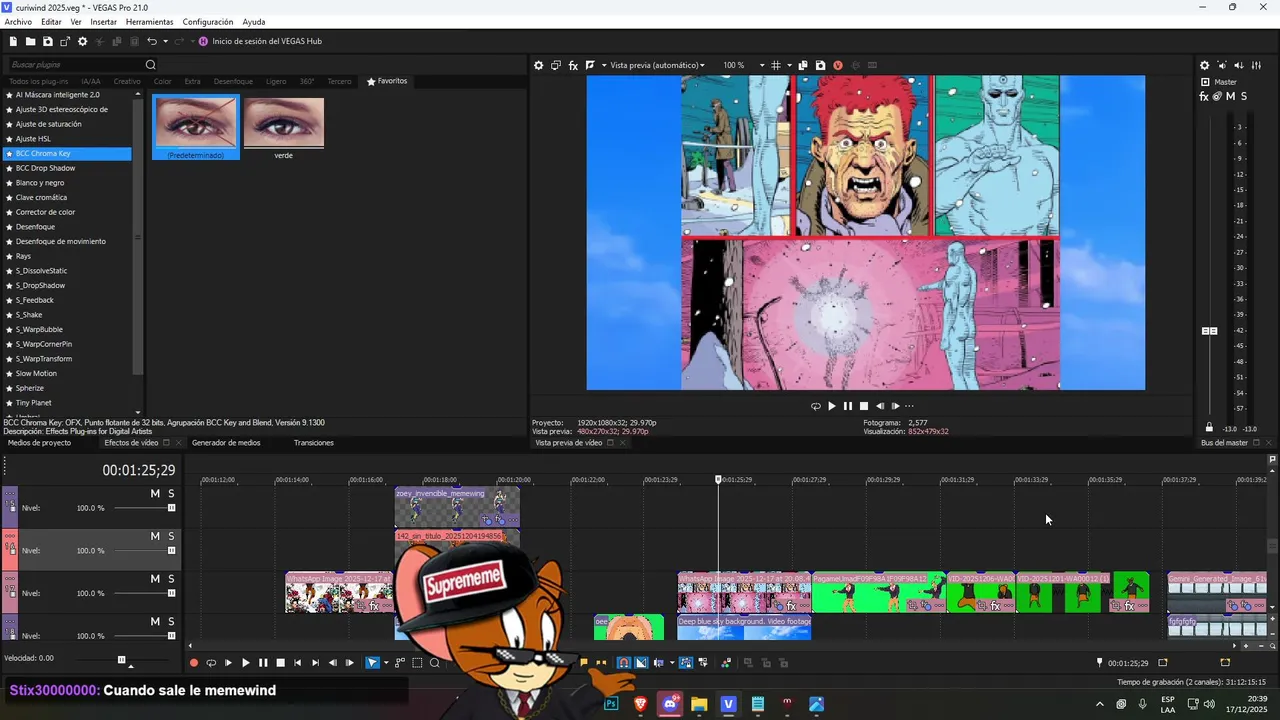
Task: Select the Normal edit tool icon
Action: tap(373, 663)
